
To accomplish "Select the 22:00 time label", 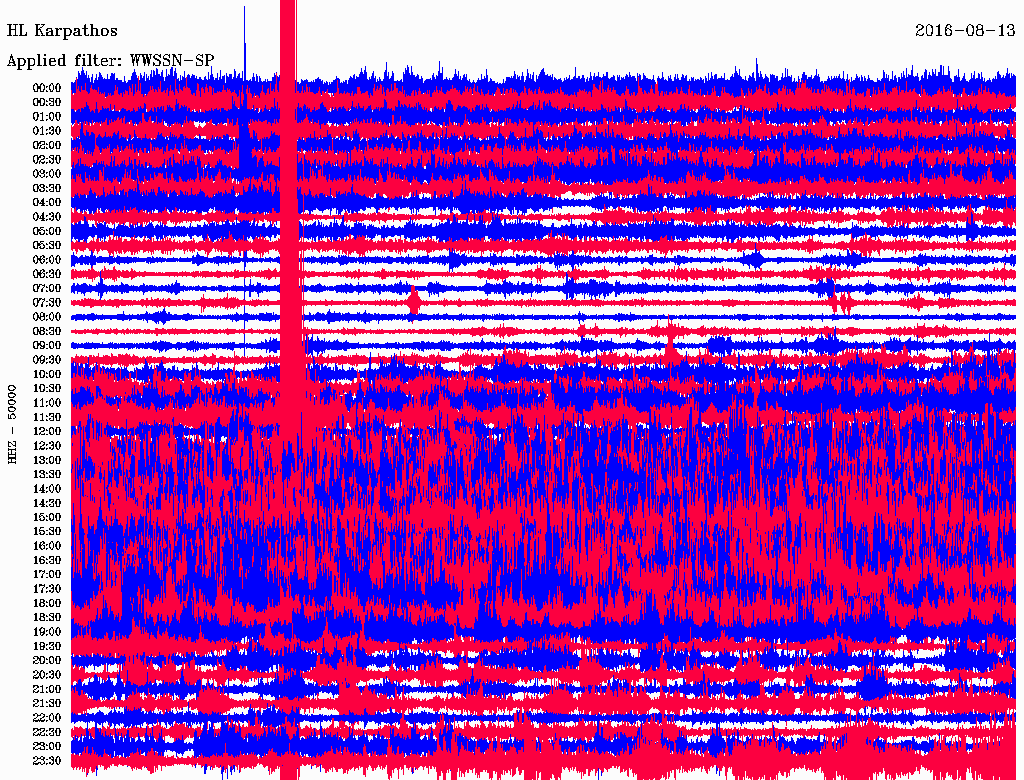I will coord(47,717).
